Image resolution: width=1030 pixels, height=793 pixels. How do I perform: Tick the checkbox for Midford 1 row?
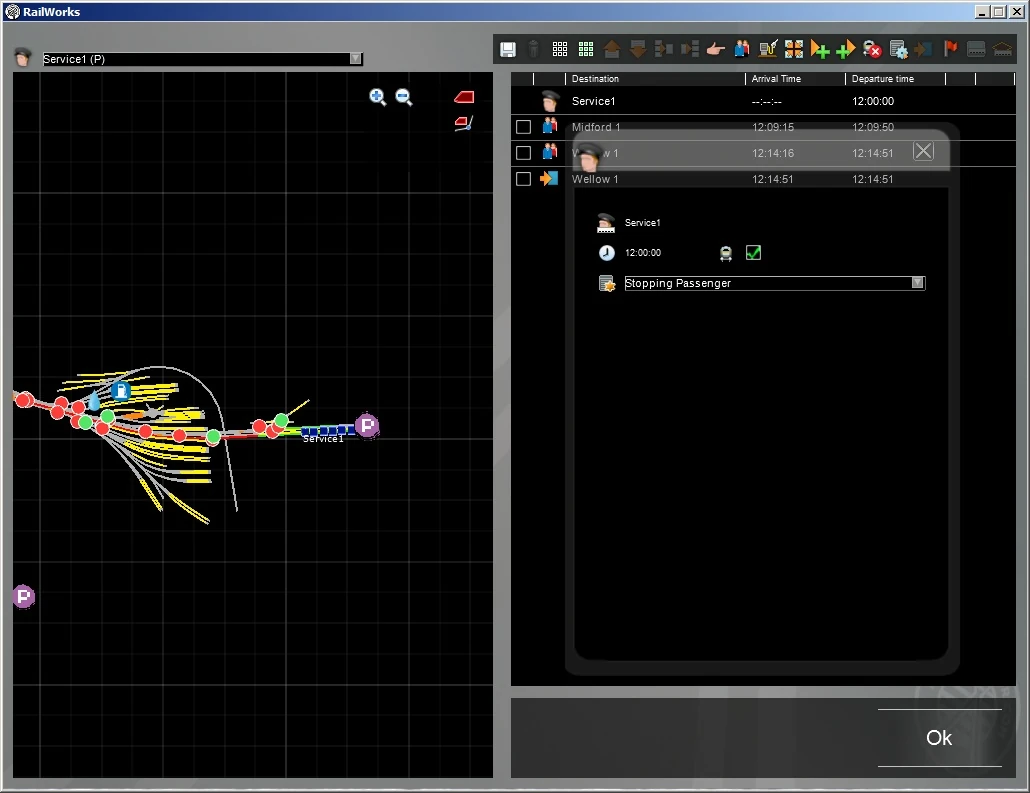[x=523, y=127]
